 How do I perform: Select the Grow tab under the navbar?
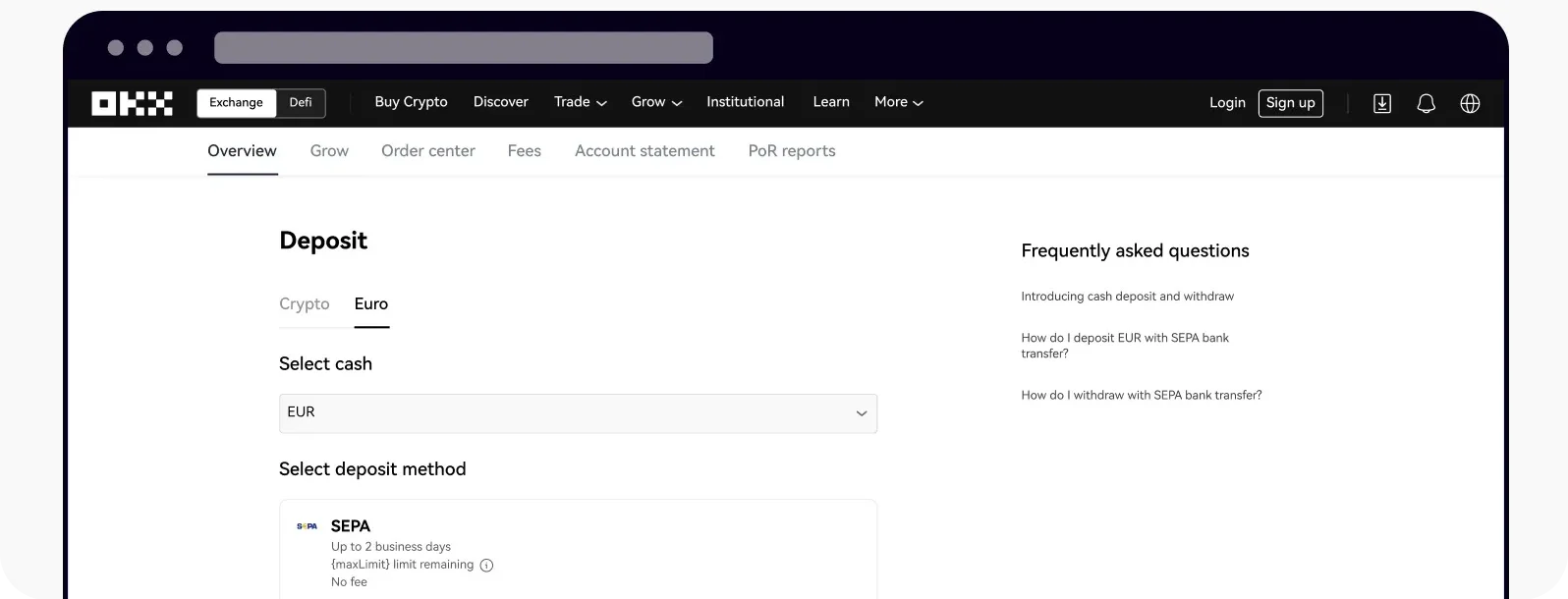coord(329,151)
